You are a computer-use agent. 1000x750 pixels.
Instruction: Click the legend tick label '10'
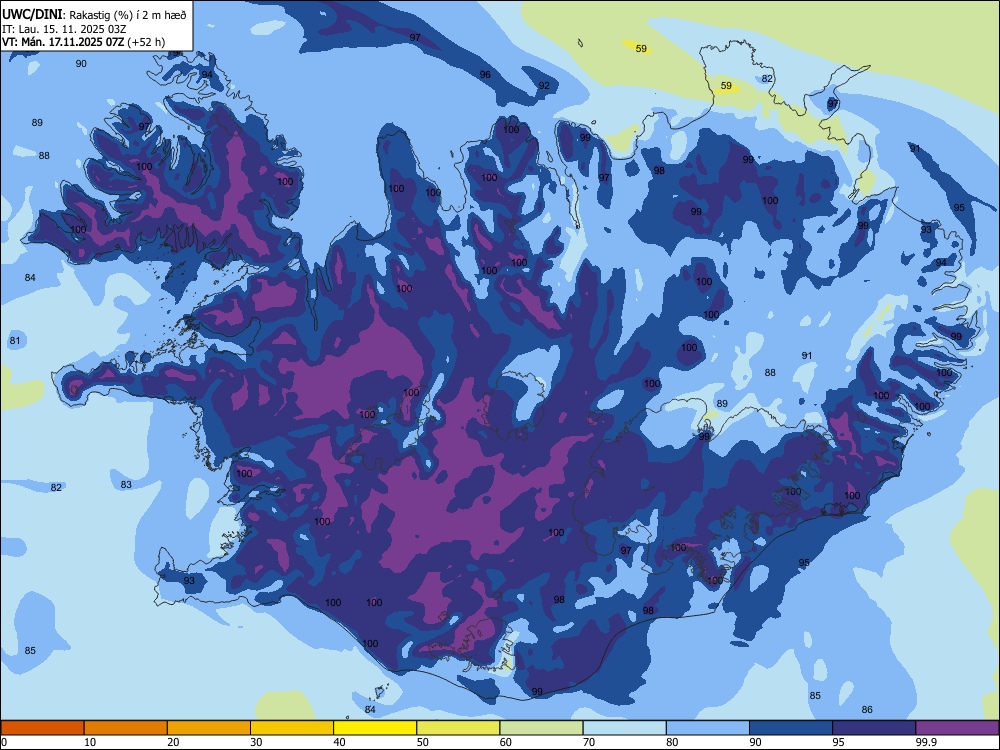pos(90,742)
